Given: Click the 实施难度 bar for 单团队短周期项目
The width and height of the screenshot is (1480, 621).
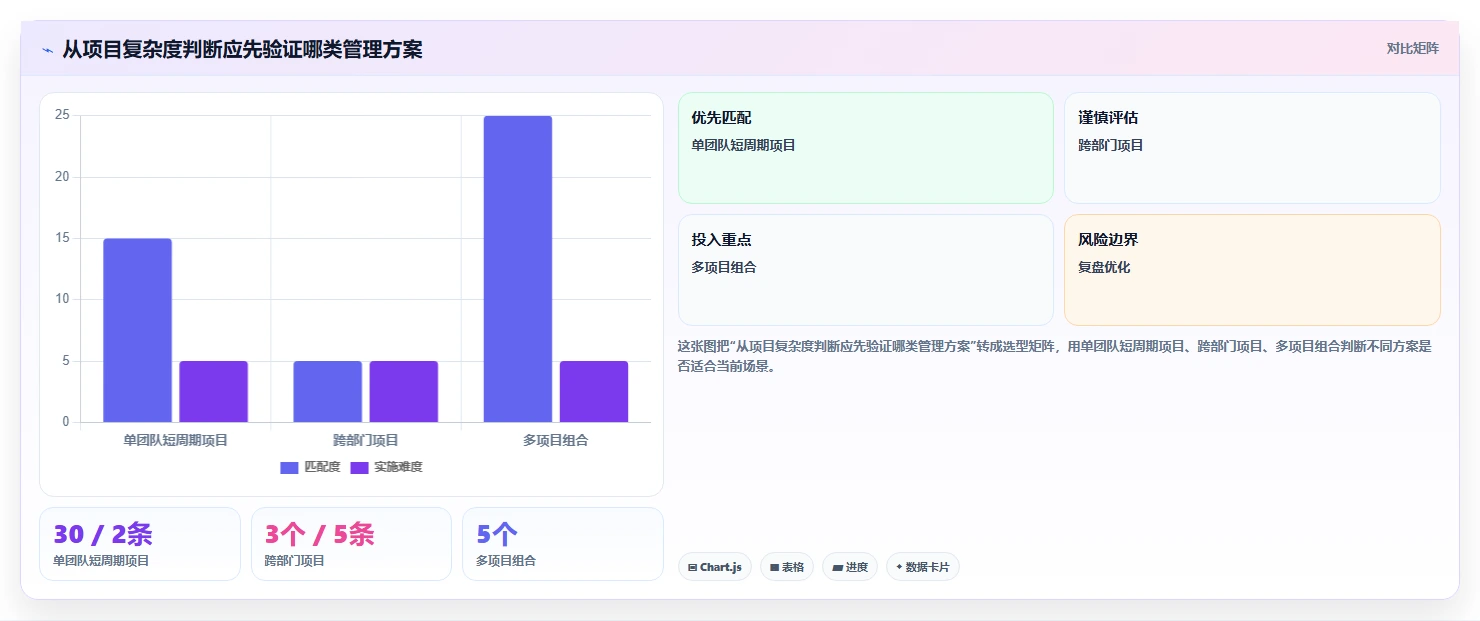Looking at the screenshot, I should [214, 391].
